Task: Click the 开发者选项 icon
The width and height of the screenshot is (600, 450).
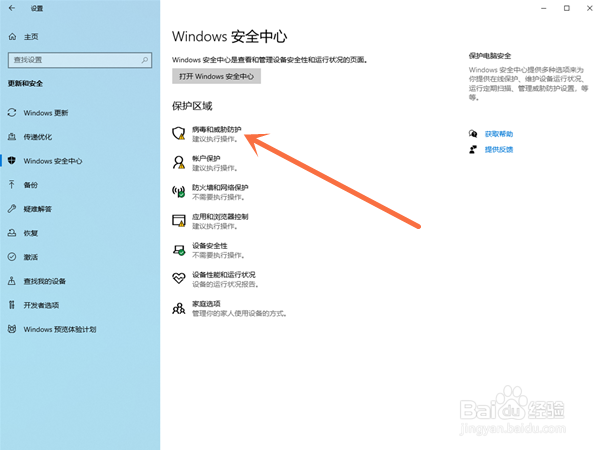Action: (12, 305)
